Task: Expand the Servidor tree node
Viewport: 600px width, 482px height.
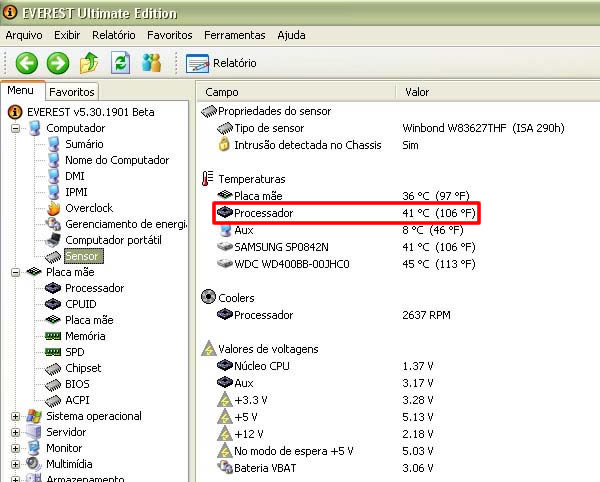Action: [16, 432]
